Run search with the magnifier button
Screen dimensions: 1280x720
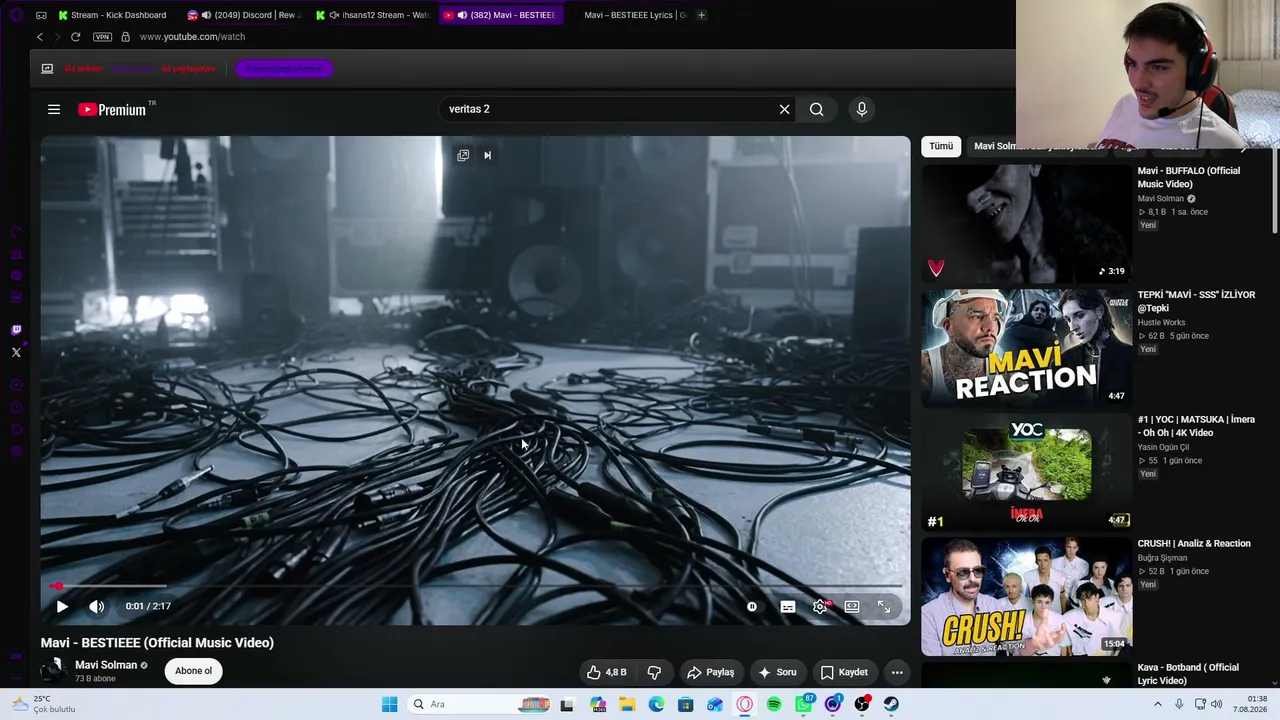pos(817,109)
